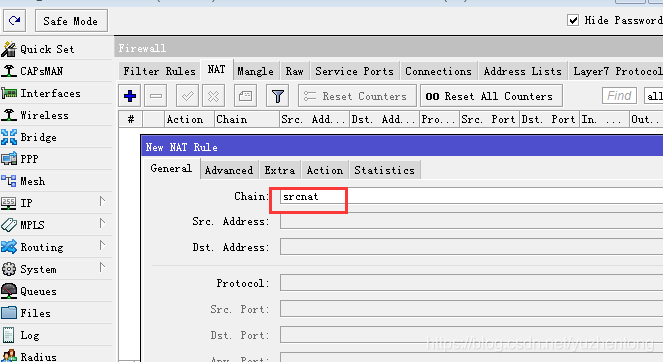The height and width of the screenshot is (362, 663).
Task: Open Queues in sidebar
Action: click(x=29, y=291)
